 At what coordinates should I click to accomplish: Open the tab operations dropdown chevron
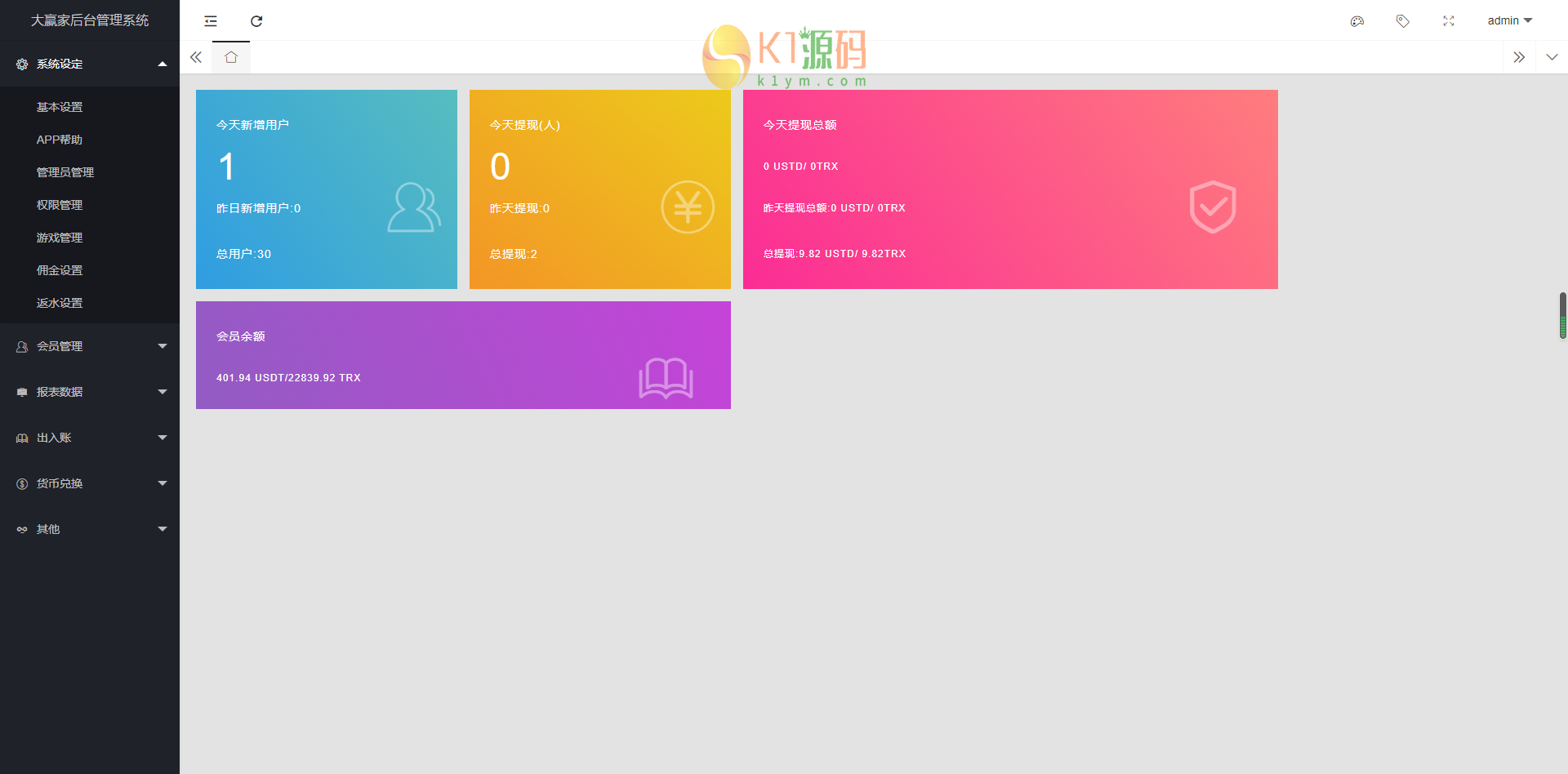pos(1552,57)
